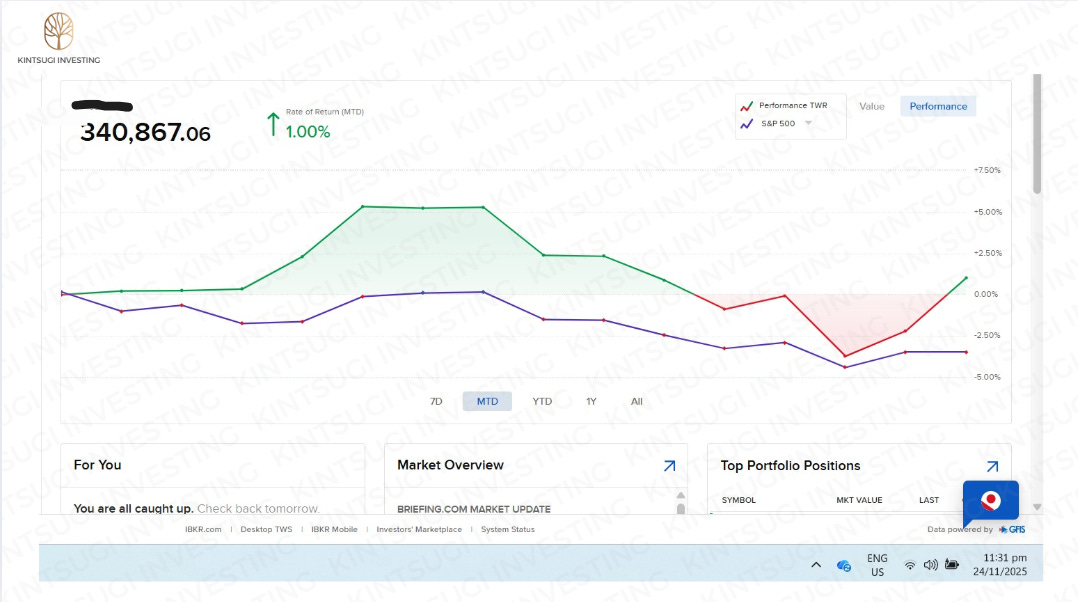The height and width of the screenshot is (602, 1078).
Task: Open Market Overview arrow icon
Action: 670,466
